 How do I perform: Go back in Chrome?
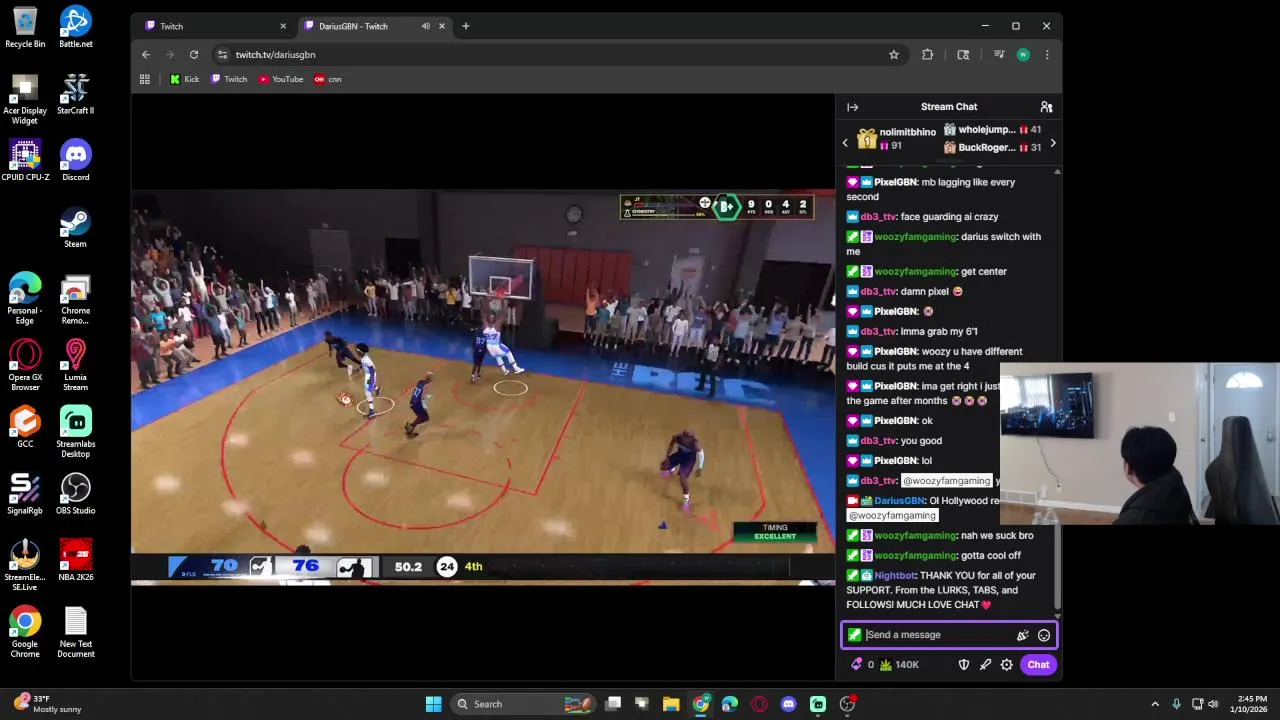(x=146, y=55)
